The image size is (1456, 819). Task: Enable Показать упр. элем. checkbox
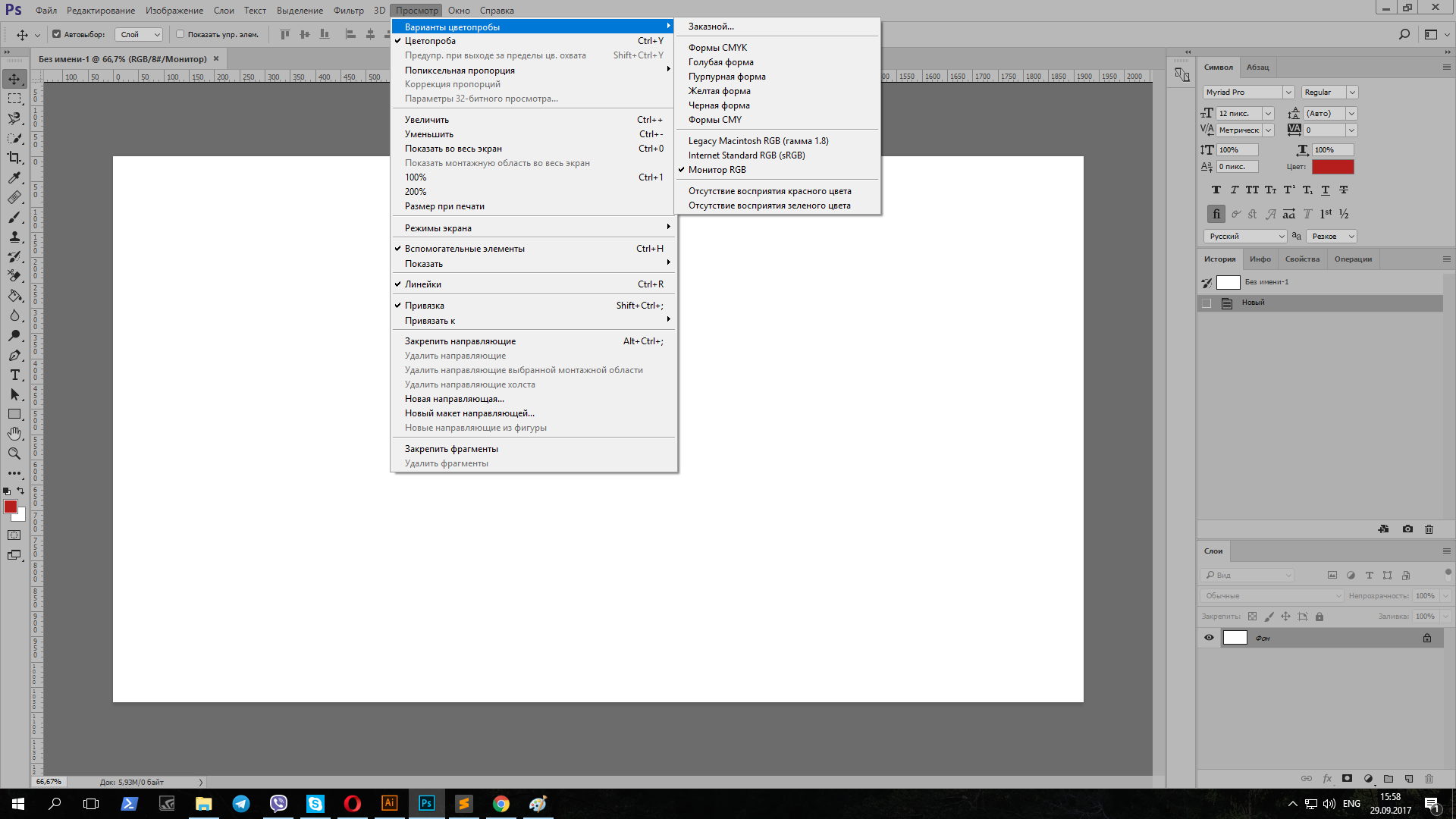(x=180, y=34)
